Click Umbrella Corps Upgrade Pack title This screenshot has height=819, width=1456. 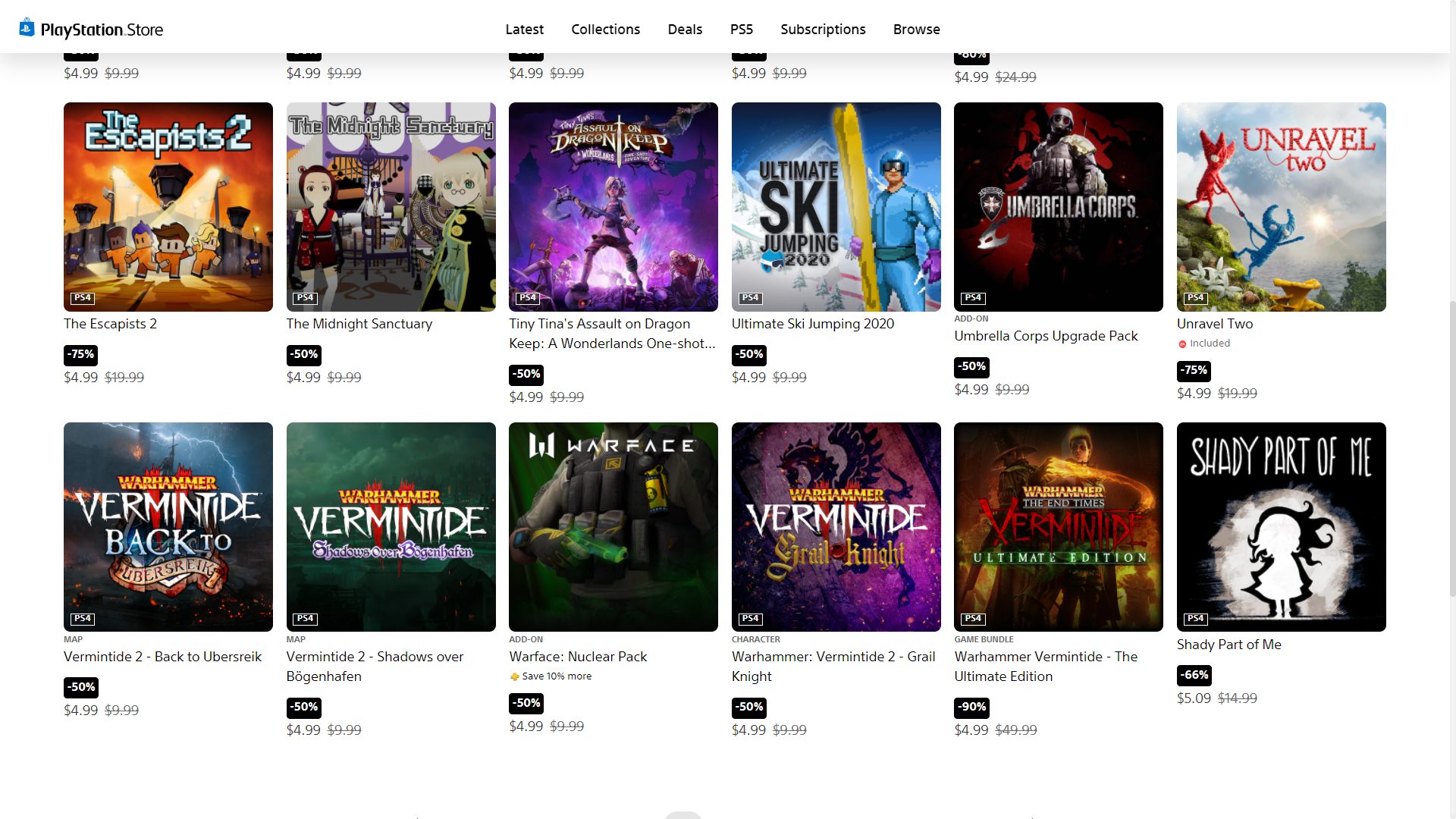[x=1046, y=336]
